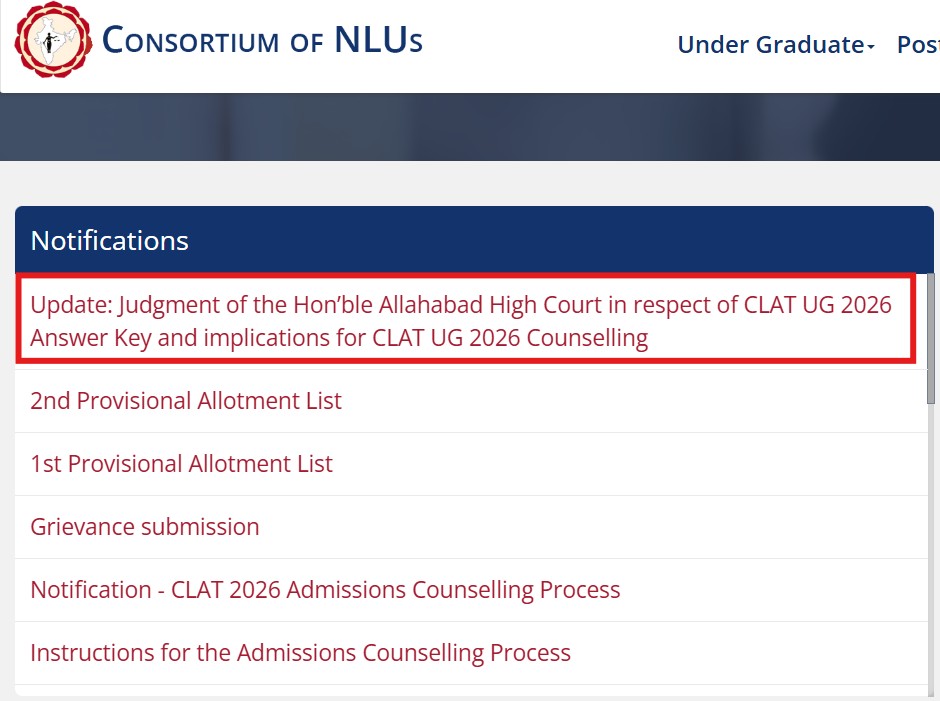Open the highlighted Allahabad High Court judgment update
The image size is (940, 701).
tap(462, 320)
